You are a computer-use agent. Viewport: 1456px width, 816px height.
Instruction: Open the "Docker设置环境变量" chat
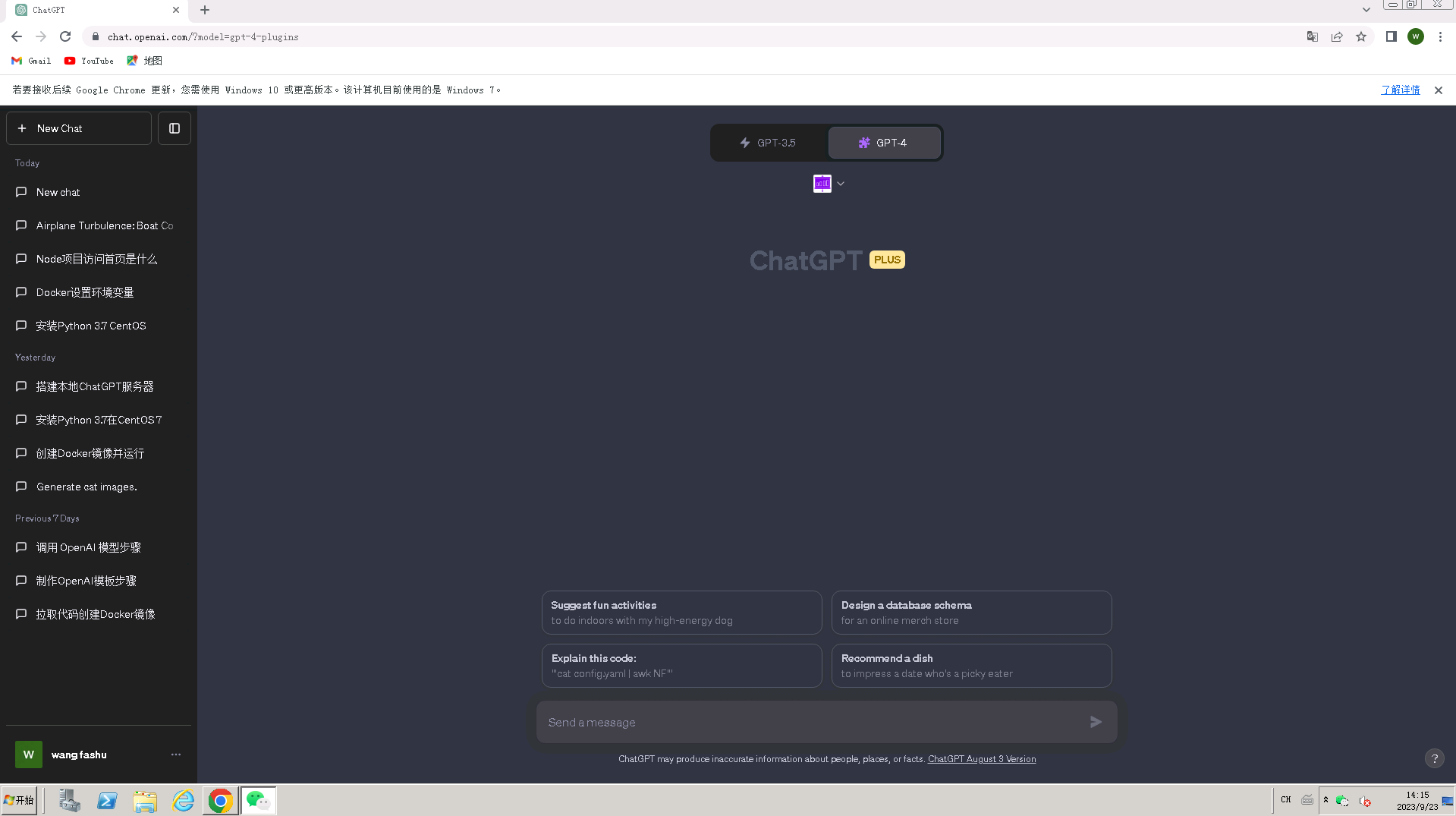coord(99,292)
